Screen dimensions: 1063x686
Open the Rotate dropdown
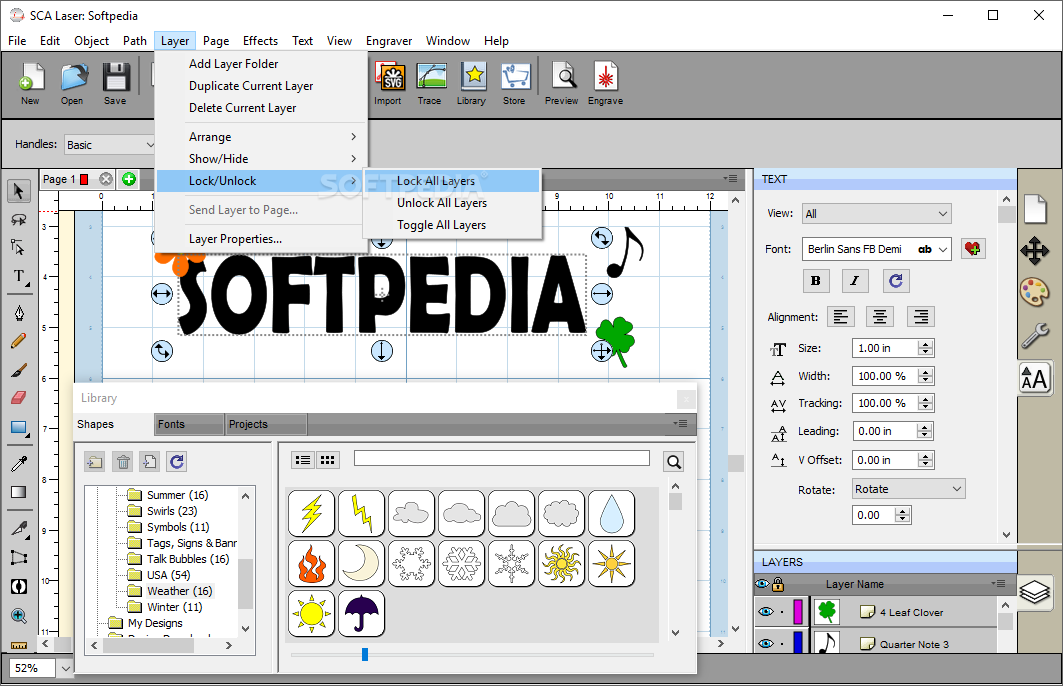pos(908,489)
